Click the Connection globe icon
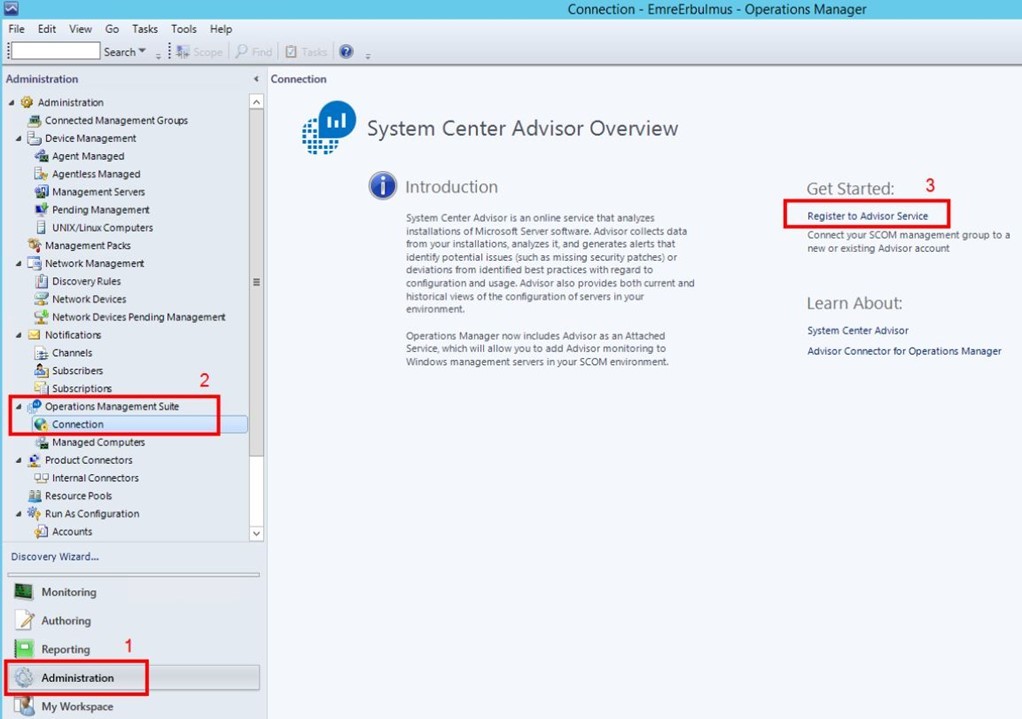The height and width of the screenshot is (719, 1022). [x=41, y=424]
